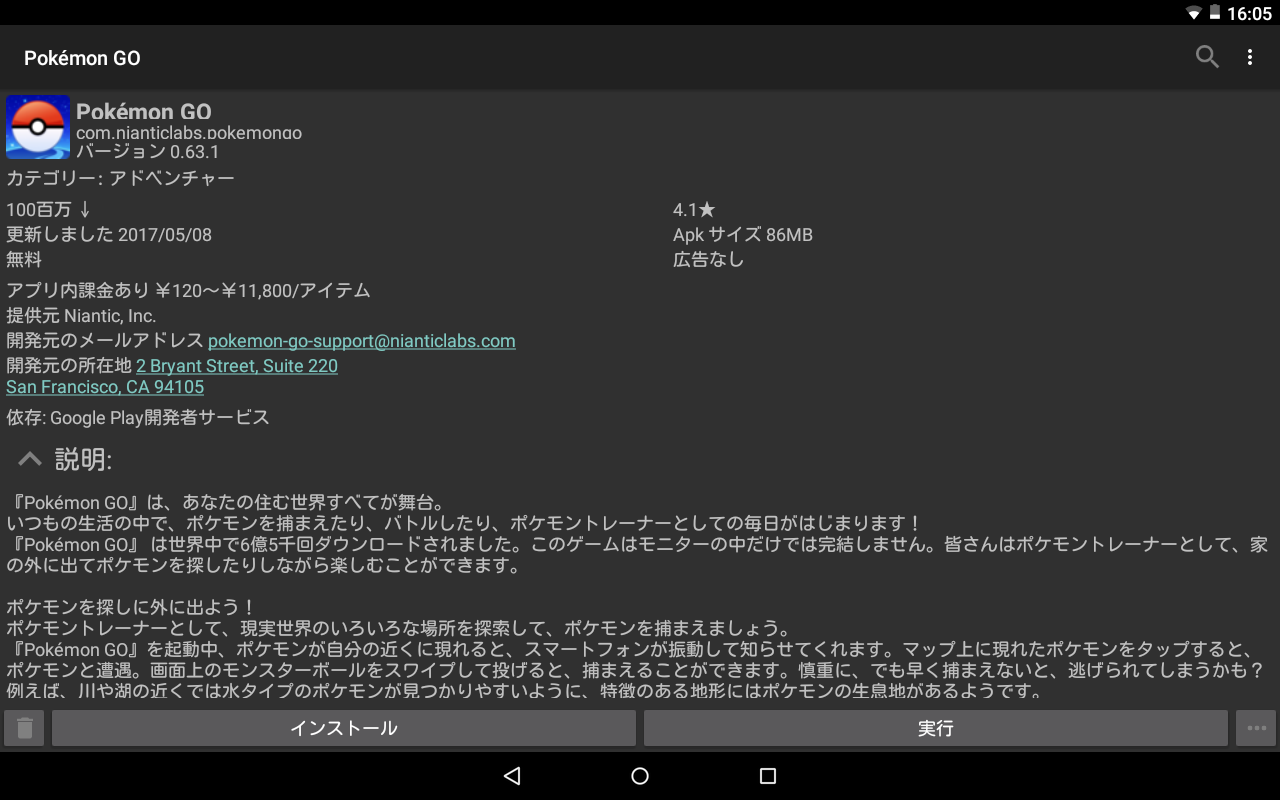Collapse the 説明 section chevron

coord(30,459)
